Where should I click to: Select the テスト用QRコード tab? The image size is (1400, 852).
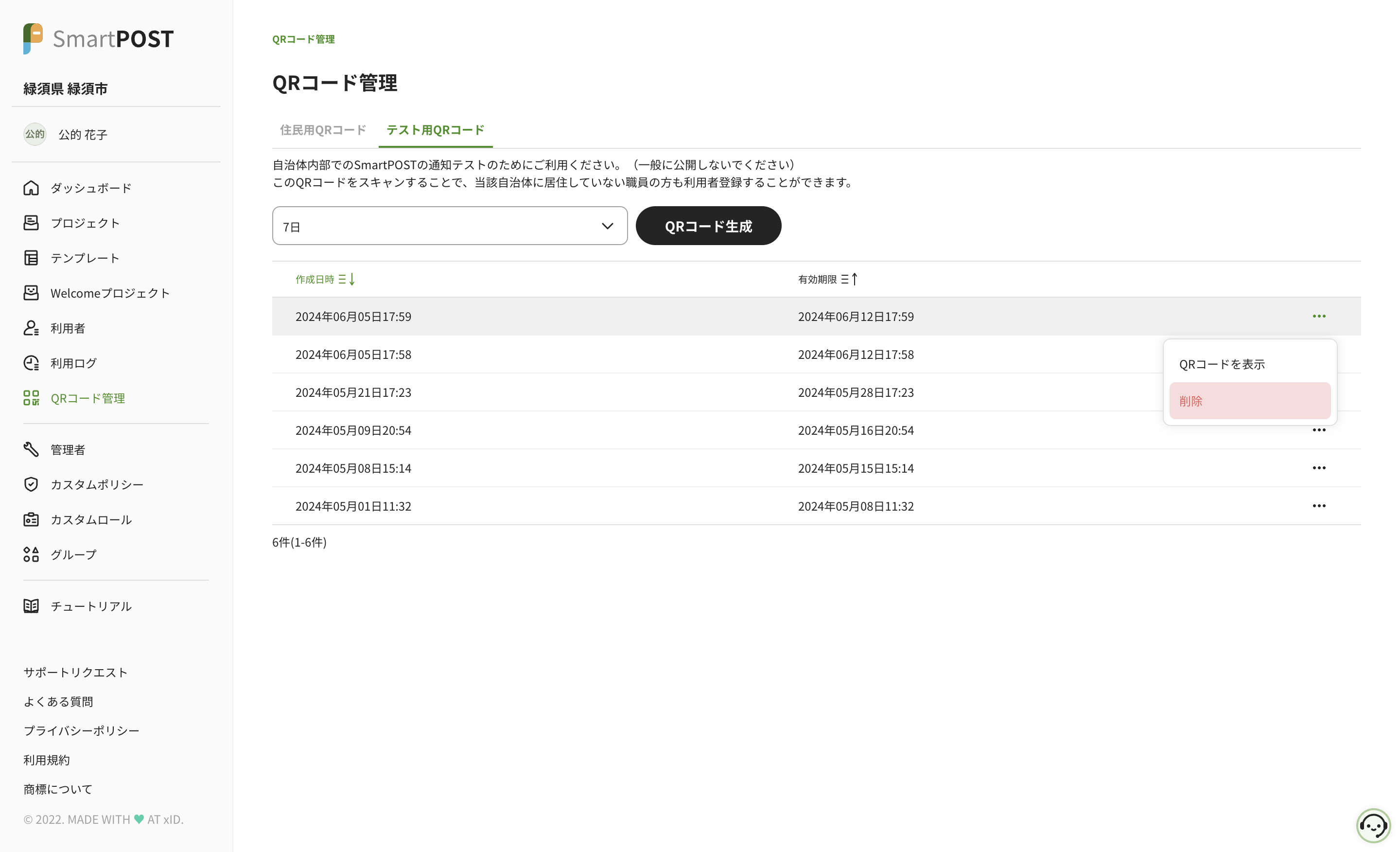(435, 130)
